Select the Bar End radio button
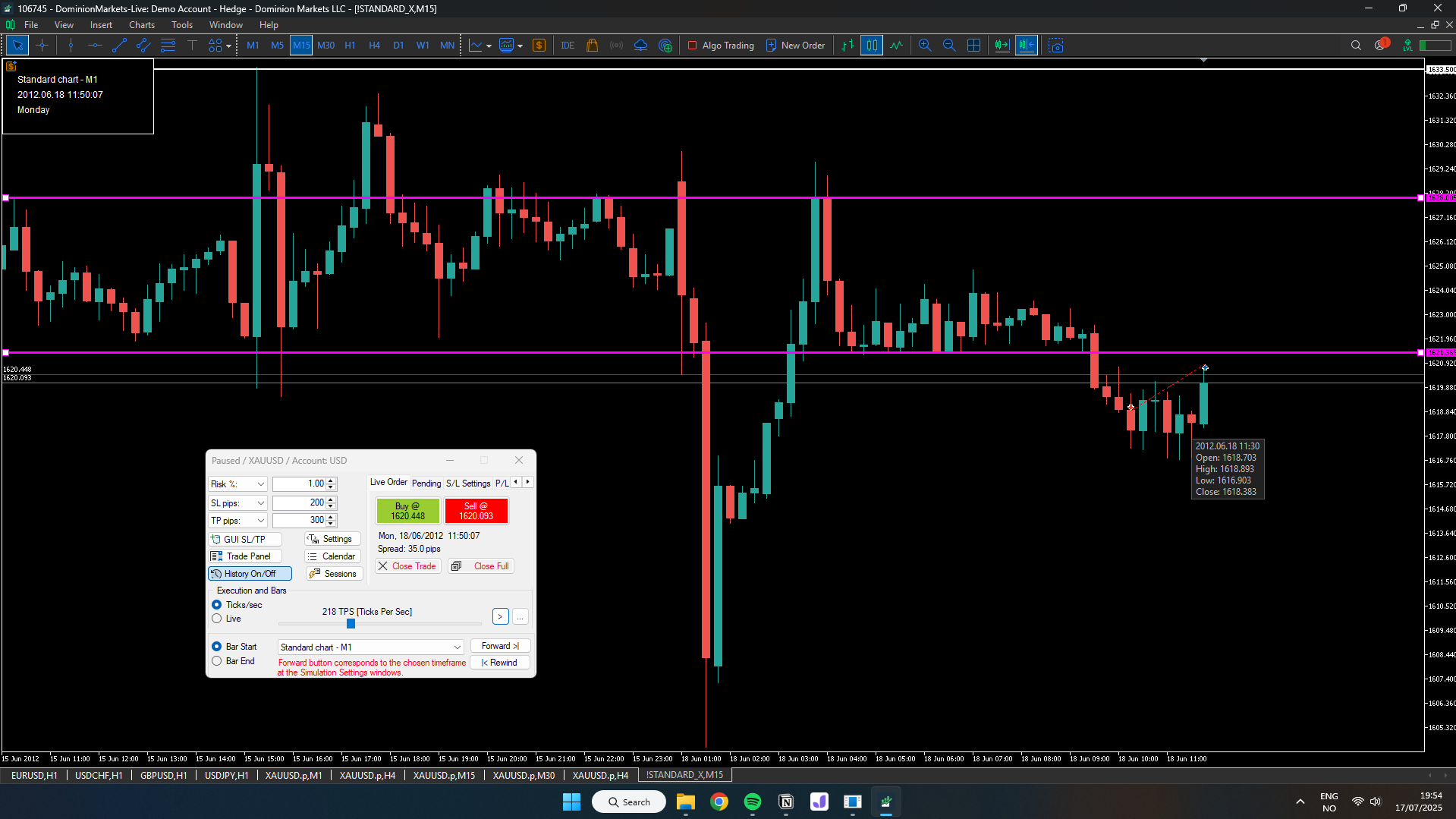This screenshot has height=819, width=1456. click(x=217, y=661)
